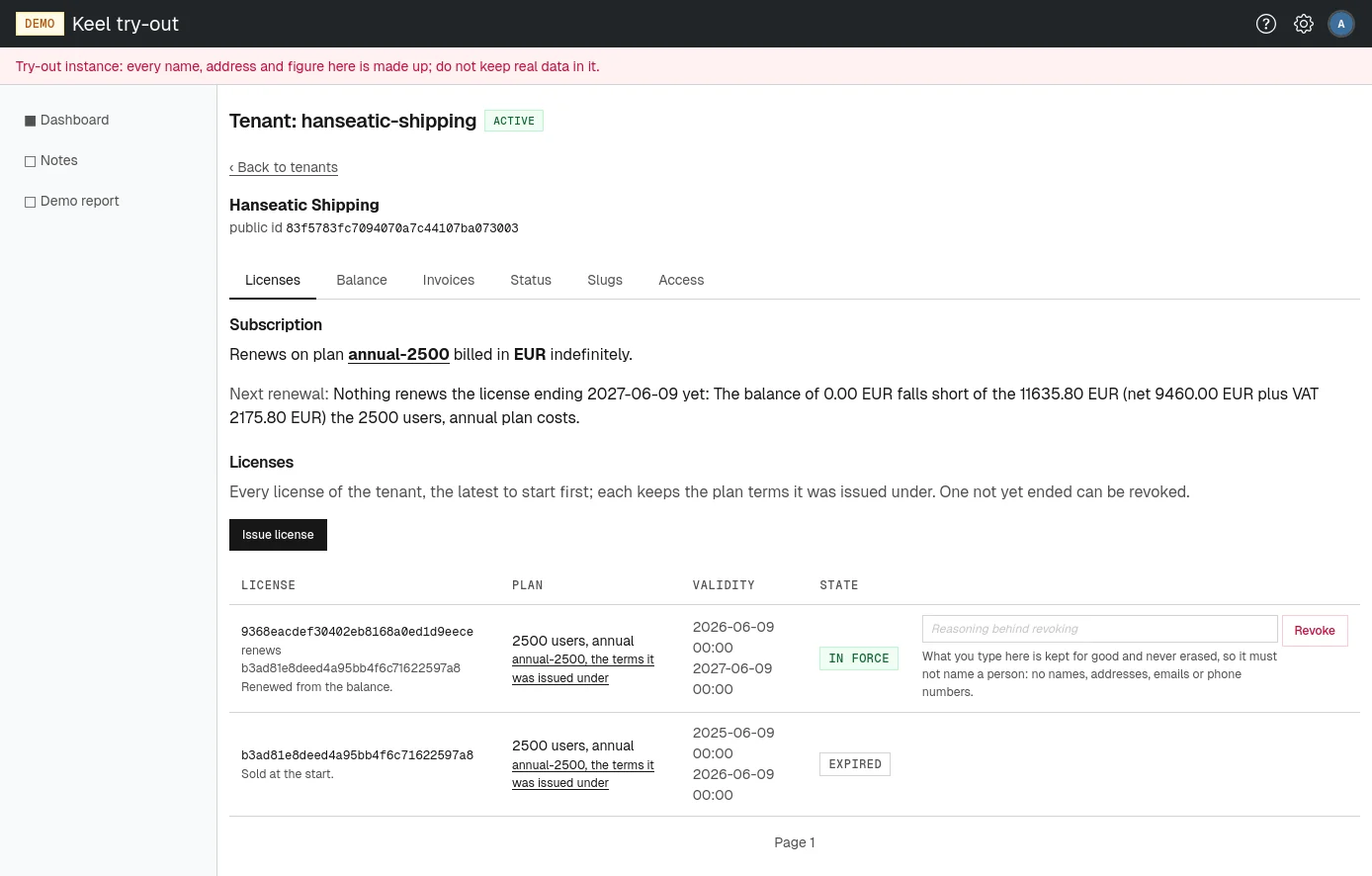
Task: Click the ACTIVE tenant status badge
Action: (x=514, y=121)
